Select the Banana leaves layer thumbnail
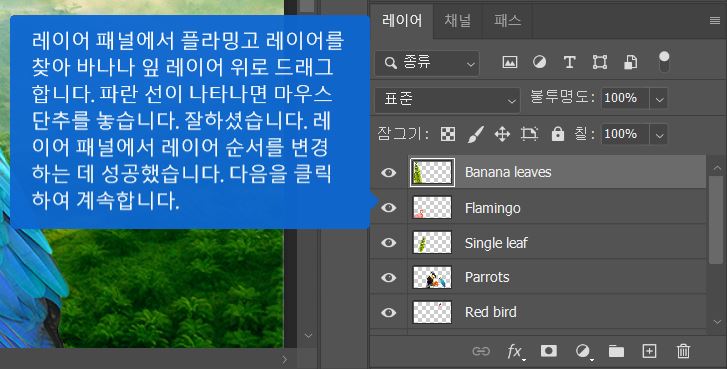The image size is (727, 369). pos(432,172)
